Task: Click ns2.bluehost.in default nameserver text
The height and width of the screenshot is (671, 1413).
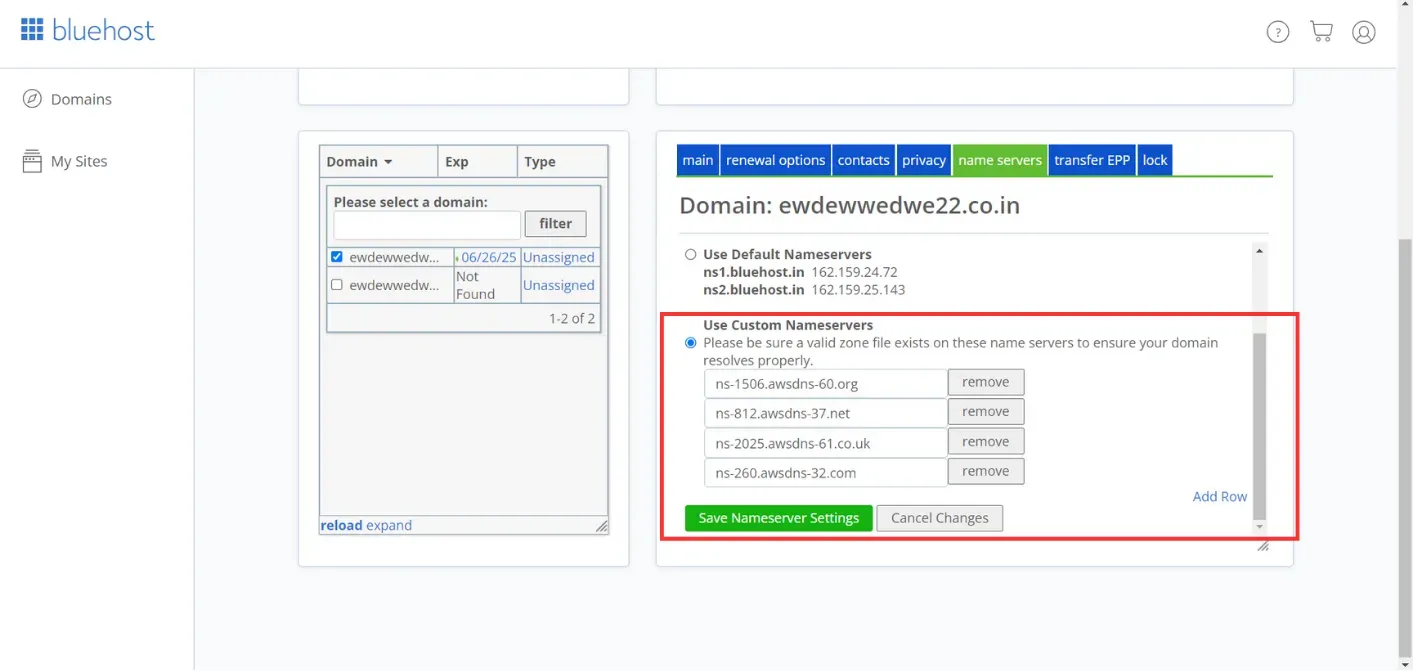Action: (754, 290)
